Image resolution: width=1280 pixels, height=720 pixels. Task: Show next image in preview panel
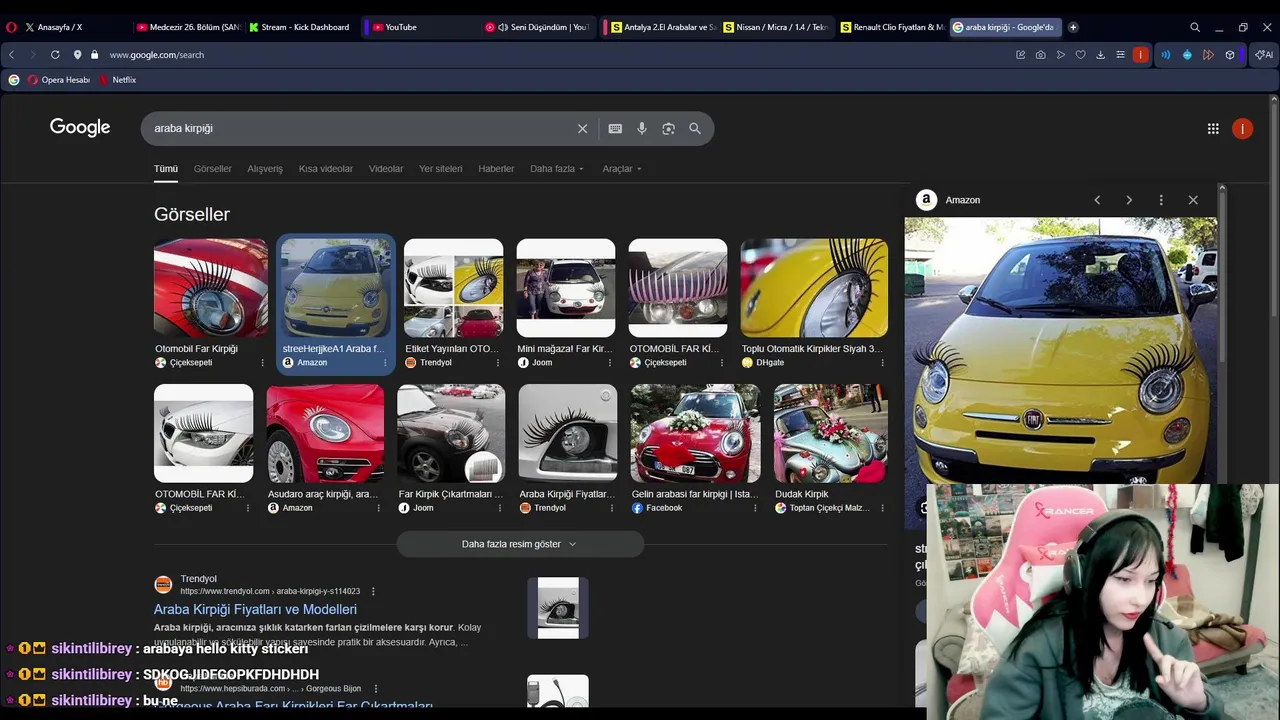tap(1129, 200)
